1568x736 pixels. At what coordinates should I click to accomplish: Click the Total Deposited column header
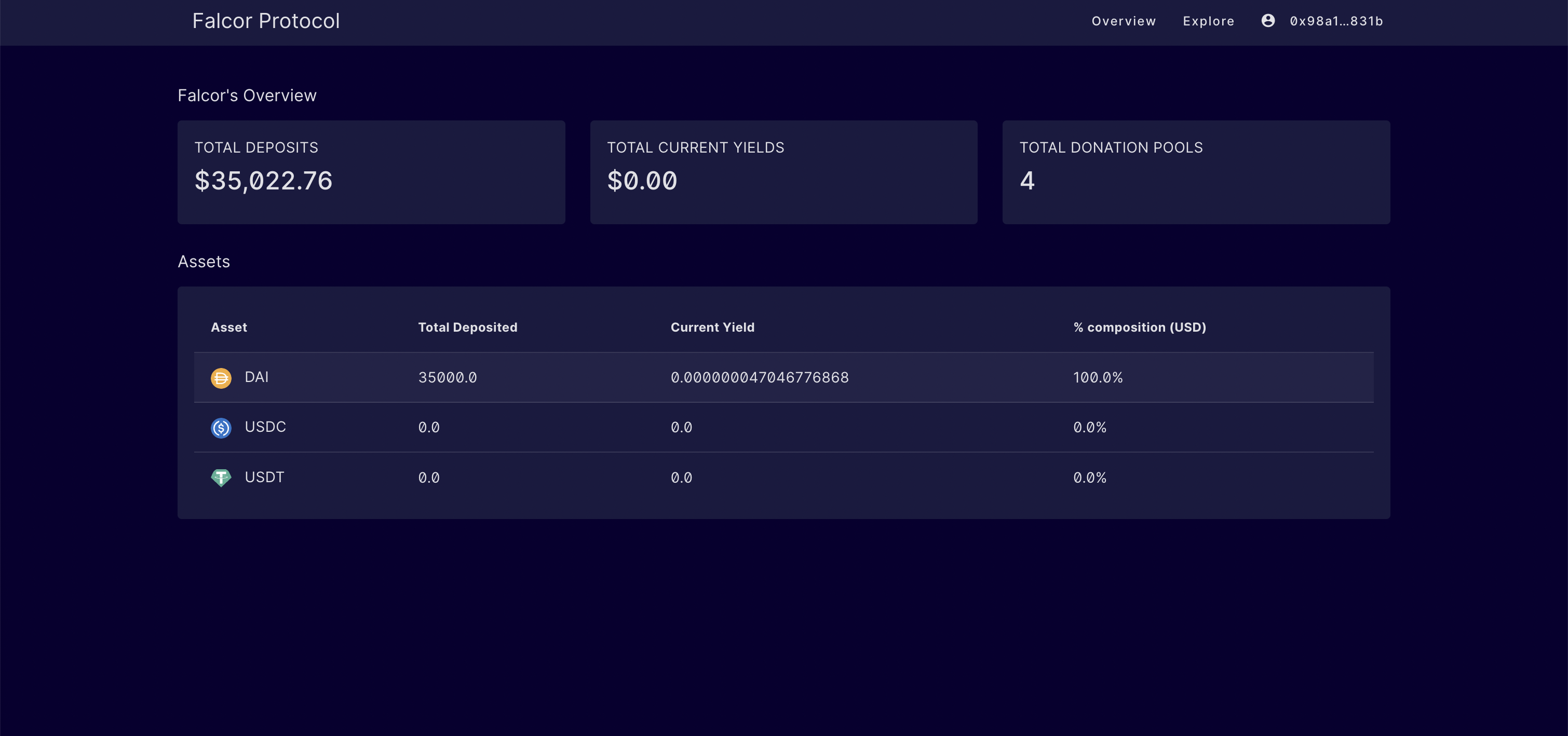point(467,327)
